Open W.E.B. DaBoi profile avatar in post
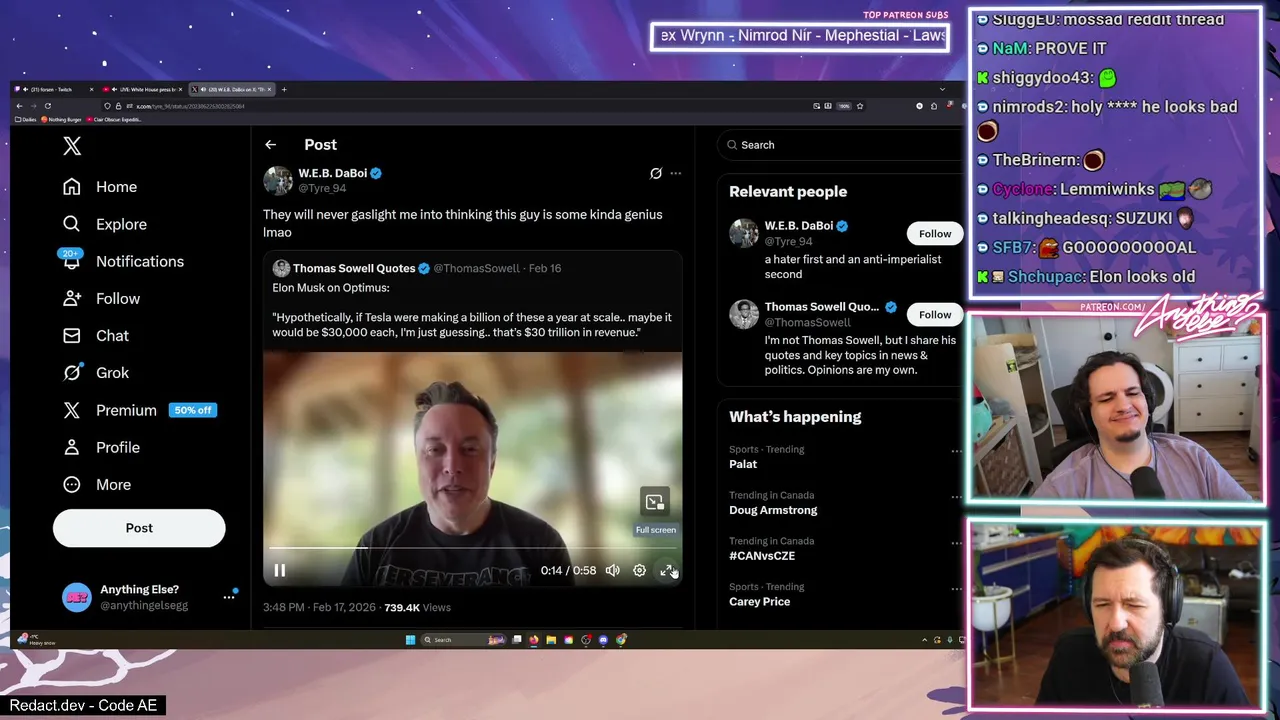The width and height of the screenshot is (1280, 720). (x=277, y=180)
